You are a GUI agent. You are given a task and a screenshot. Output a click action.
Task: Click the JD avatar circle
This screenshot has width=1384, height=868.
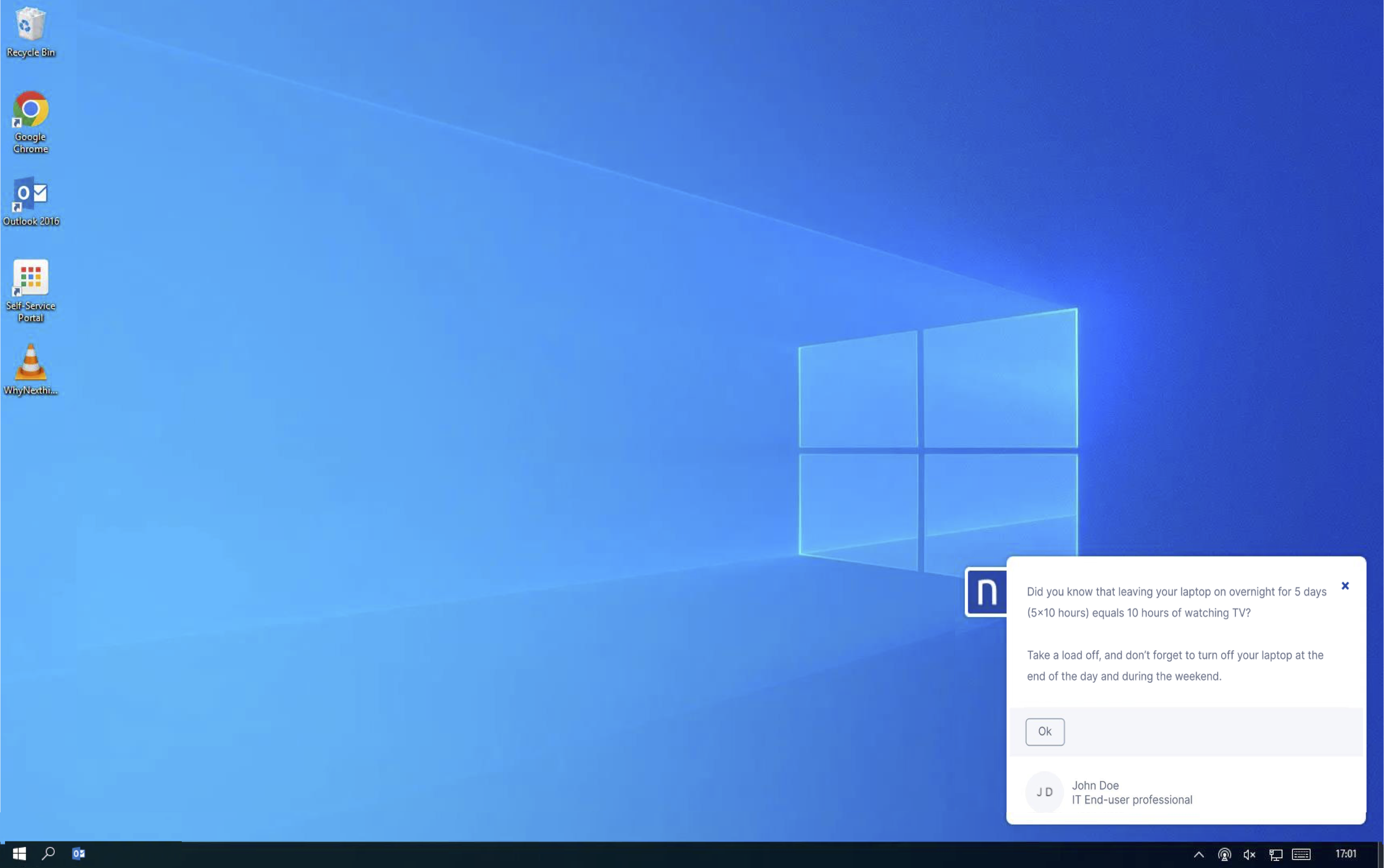[x=1044, y=792]
